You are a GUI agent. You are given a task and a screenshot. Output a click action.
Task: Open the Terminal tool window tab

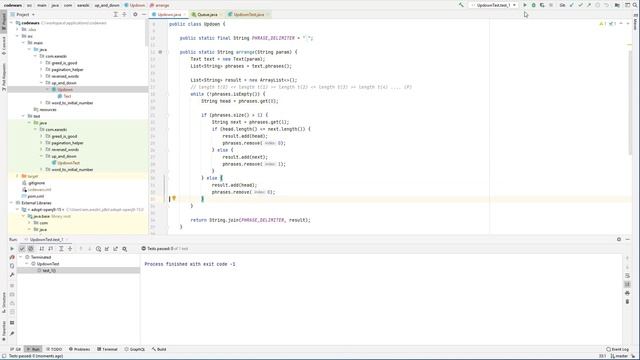coord(107,349)
